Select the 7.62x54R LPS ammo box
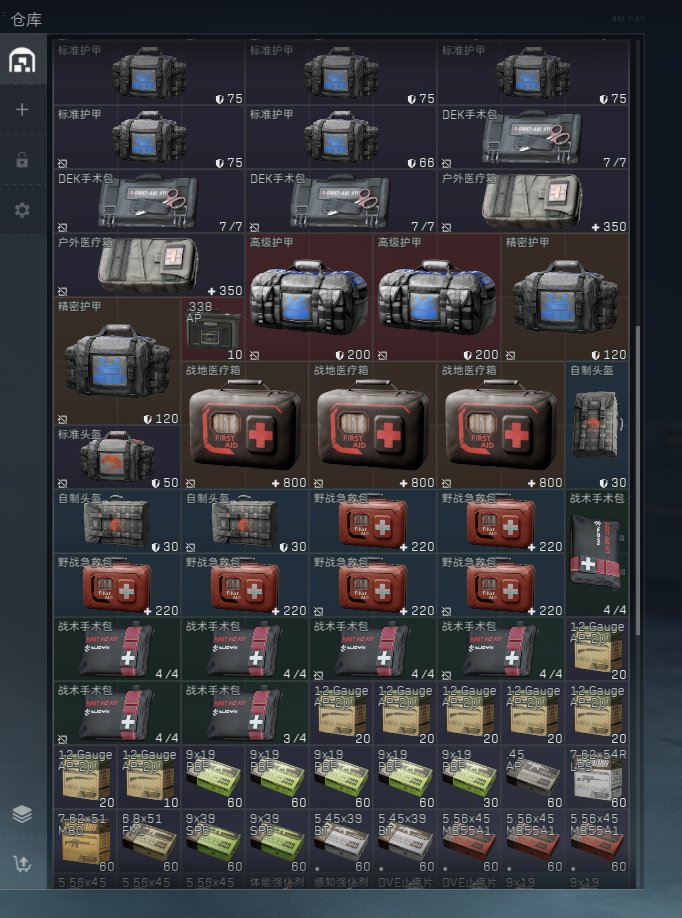682x918 pixels. (597, 777)
